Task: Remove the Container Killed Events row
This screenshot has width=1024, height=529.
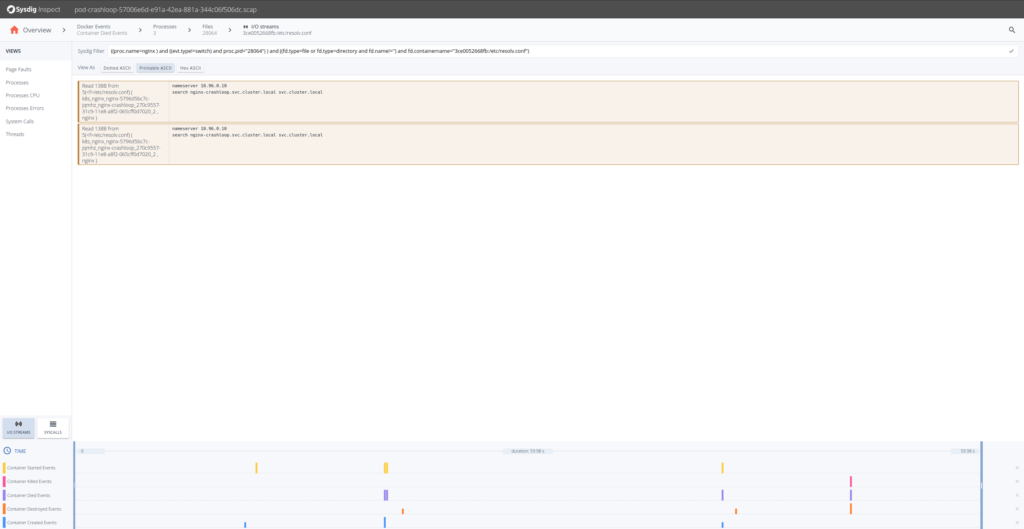Action: (x=1017, y=481)
